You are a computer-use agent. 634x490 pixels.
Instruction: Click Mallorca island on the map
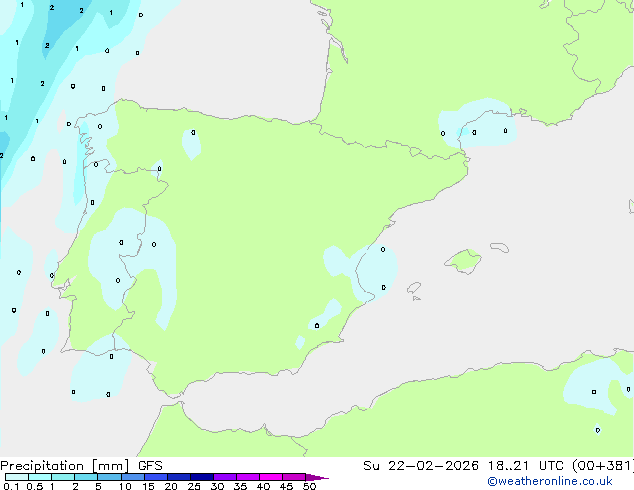pos(464,262)
